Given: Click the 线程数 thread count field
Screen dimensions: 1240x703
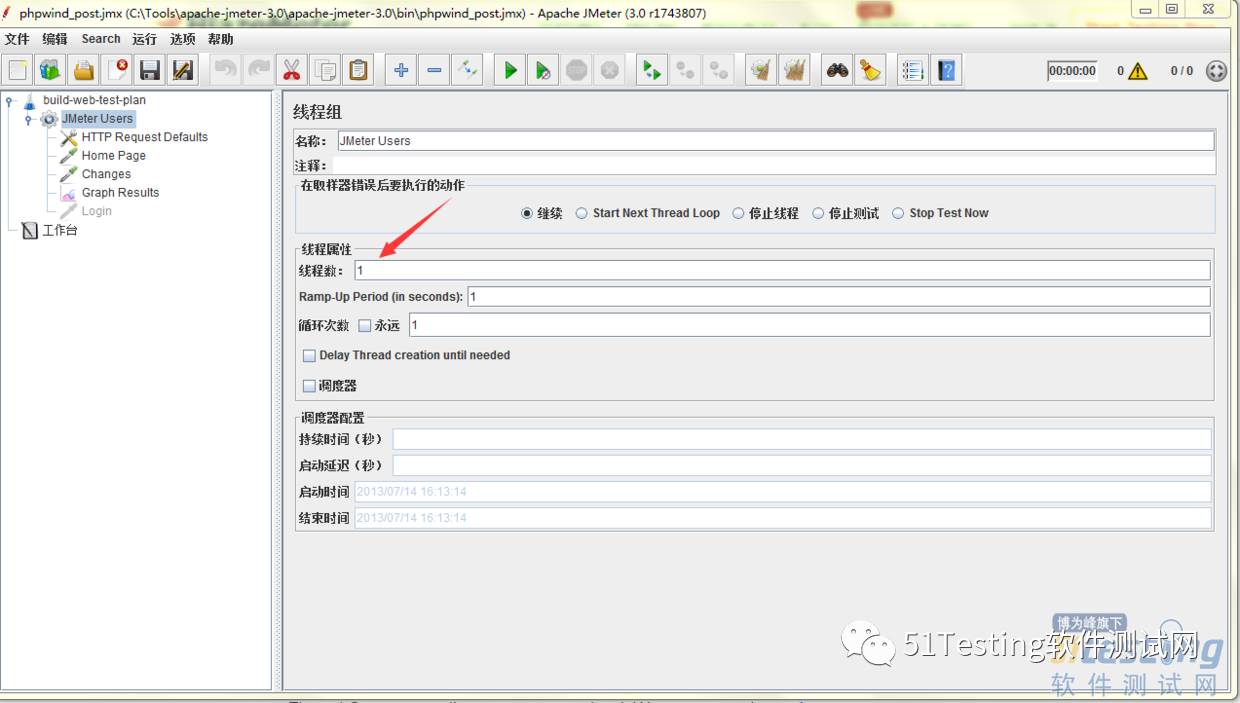Looking at the screenshot, I should (x=782, y=270).
